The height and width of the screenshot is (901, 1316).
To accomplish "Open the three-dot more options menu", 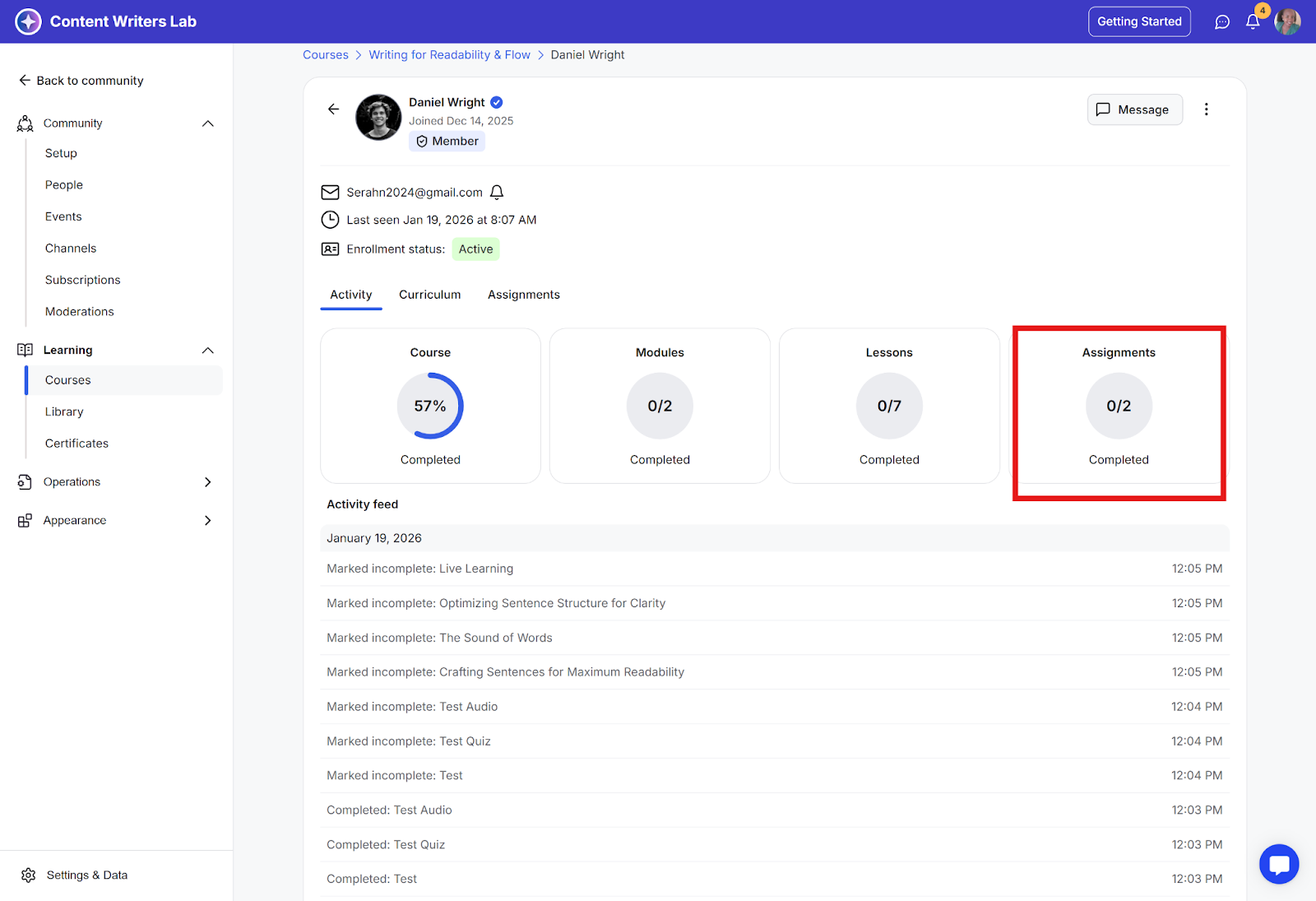I will pos(1206,109).
